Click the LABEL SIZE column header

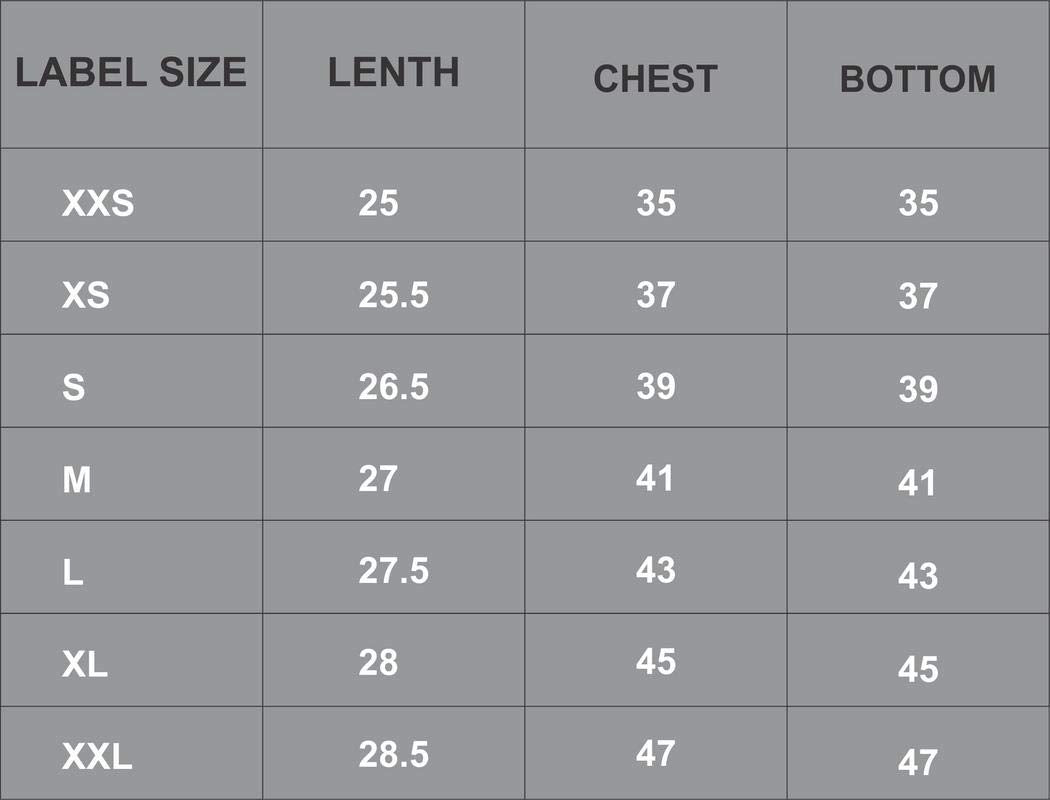131,73
